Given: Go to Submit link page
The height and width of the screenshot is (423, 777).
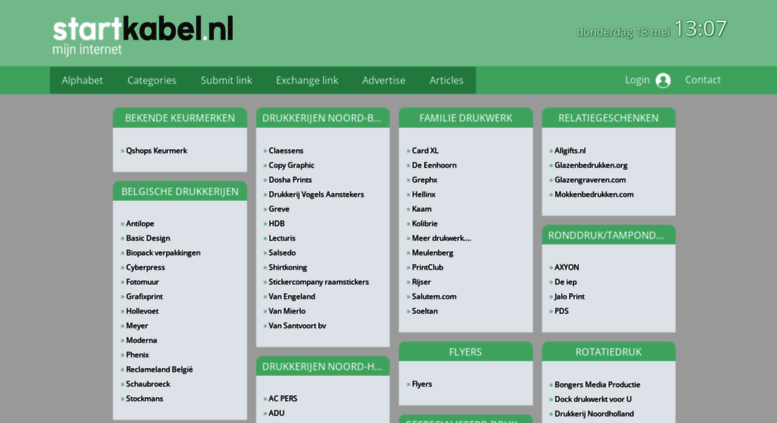Looking at the screenshot, I should 226,80.
